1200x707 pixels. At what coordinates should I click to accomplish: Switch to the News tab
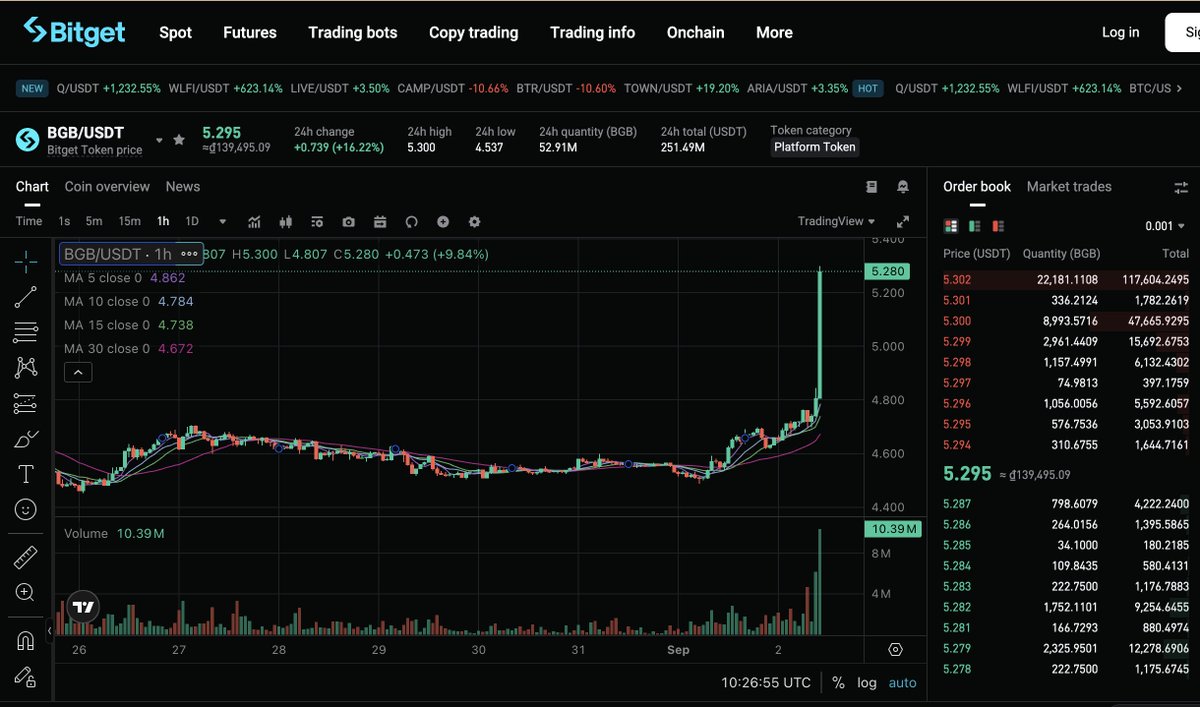tap(183, 186)
